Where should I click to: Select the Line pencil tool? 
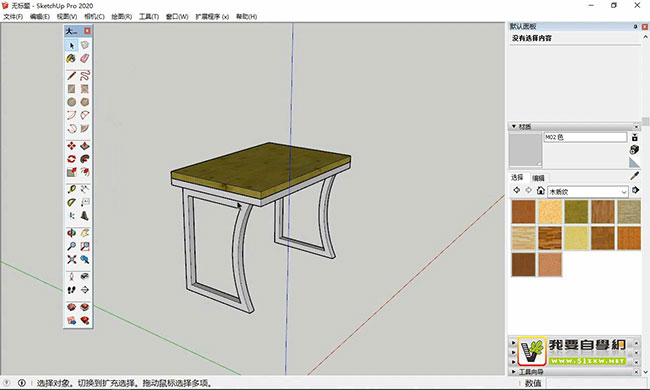[71, 76]
